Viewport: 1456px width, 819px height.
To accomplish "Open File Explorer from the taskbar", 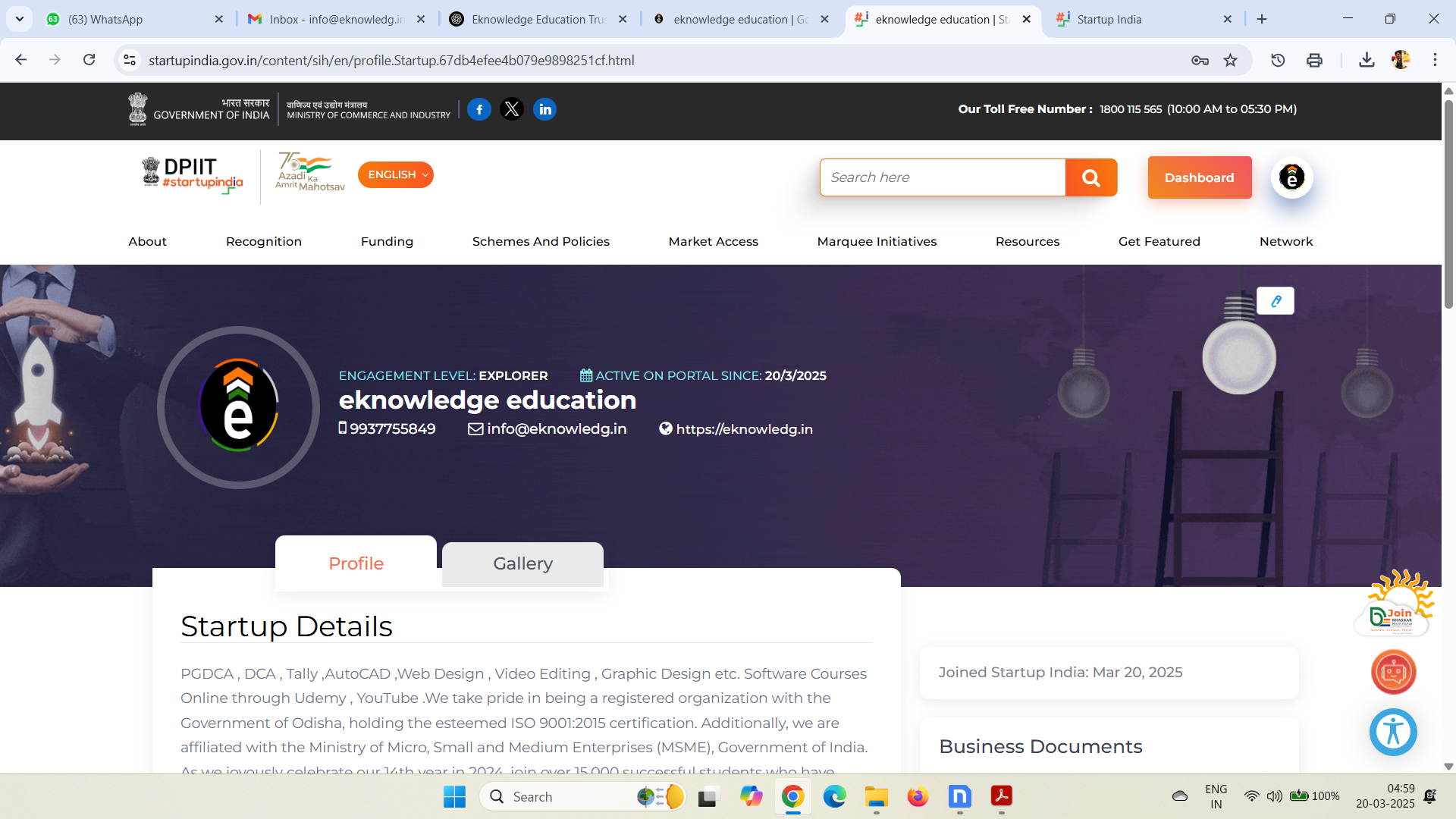I will (x=876, y=797).
